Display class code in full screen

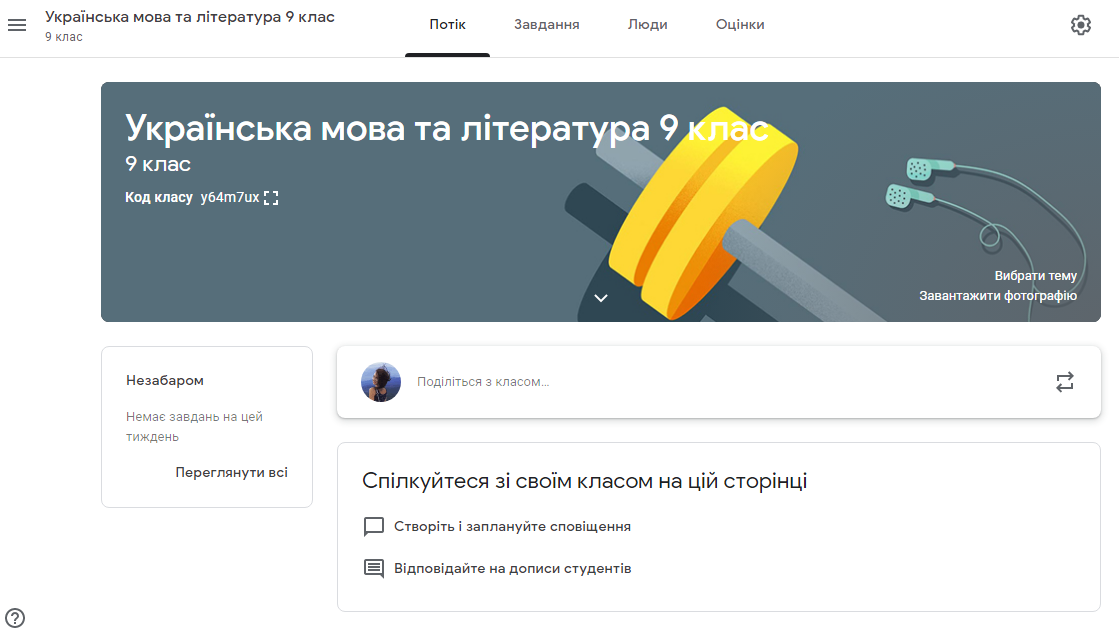pos(271,198)
